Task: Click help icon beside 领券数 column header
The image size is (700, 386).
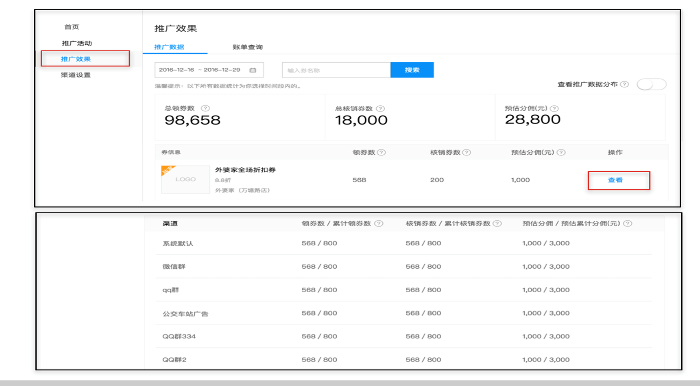Action: coord(381,153)
